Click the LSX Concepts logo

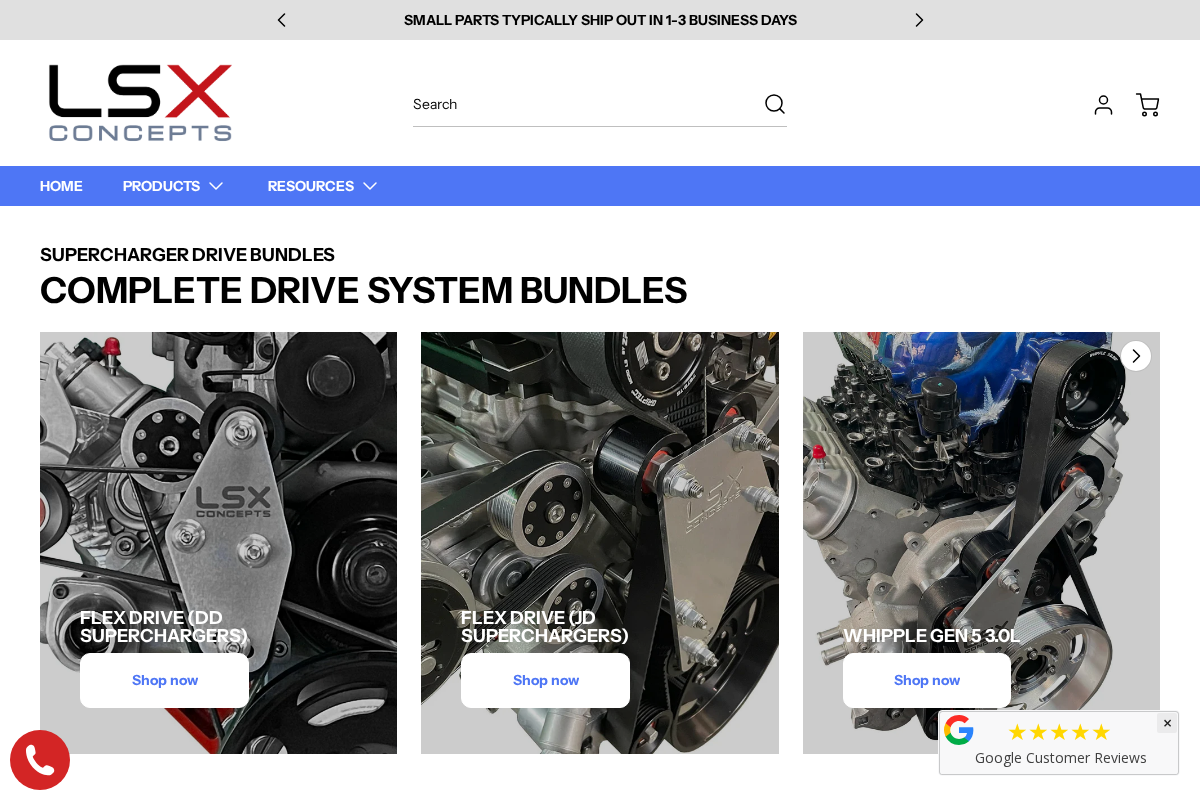[140, 103]
